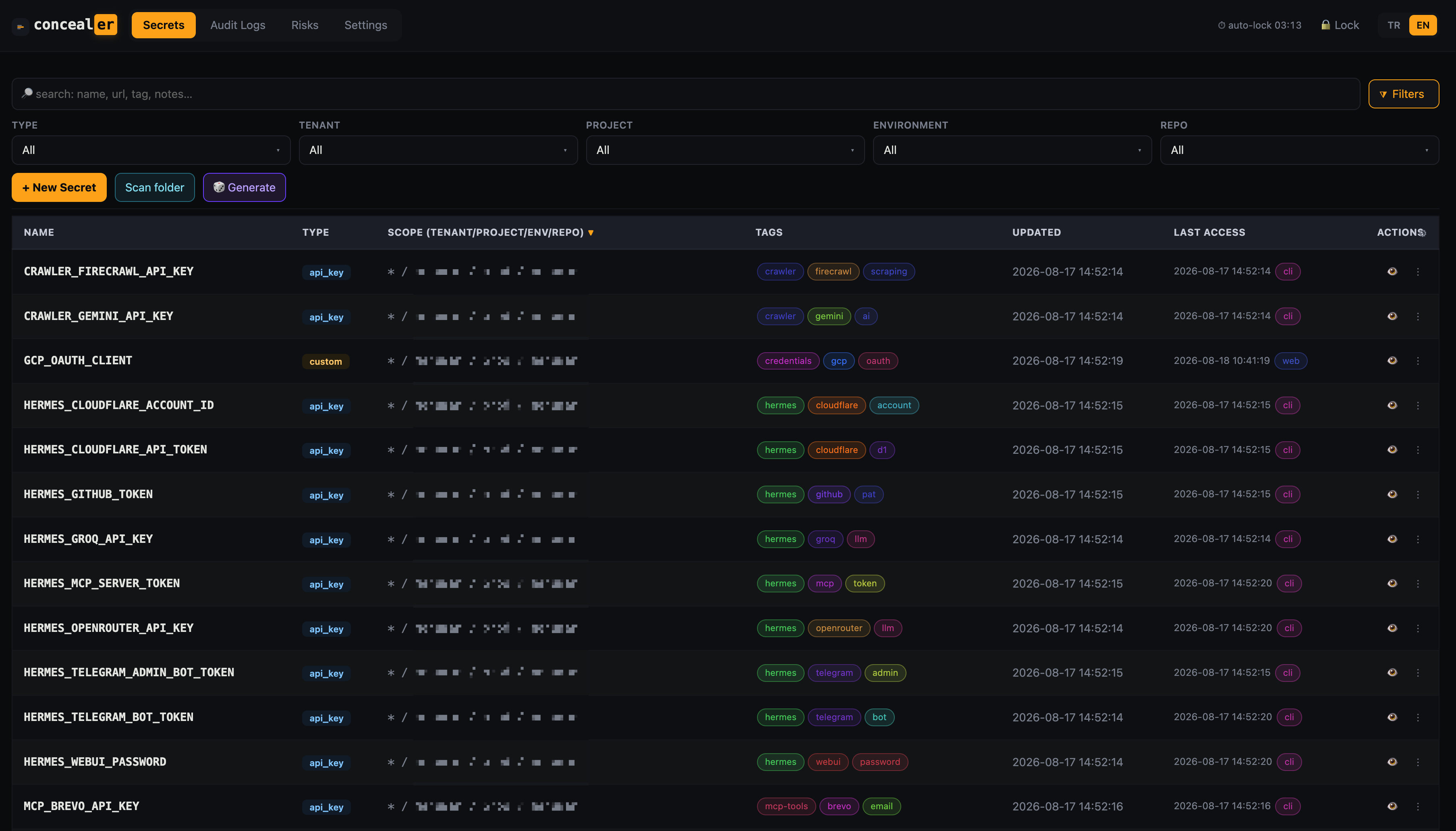Reveal the CRAWLER_FIRECRAWL_API_KEY secret via its eye icon
Image resolution: width=1456 pixels, height=831 pixels.
click(1392, 272)
